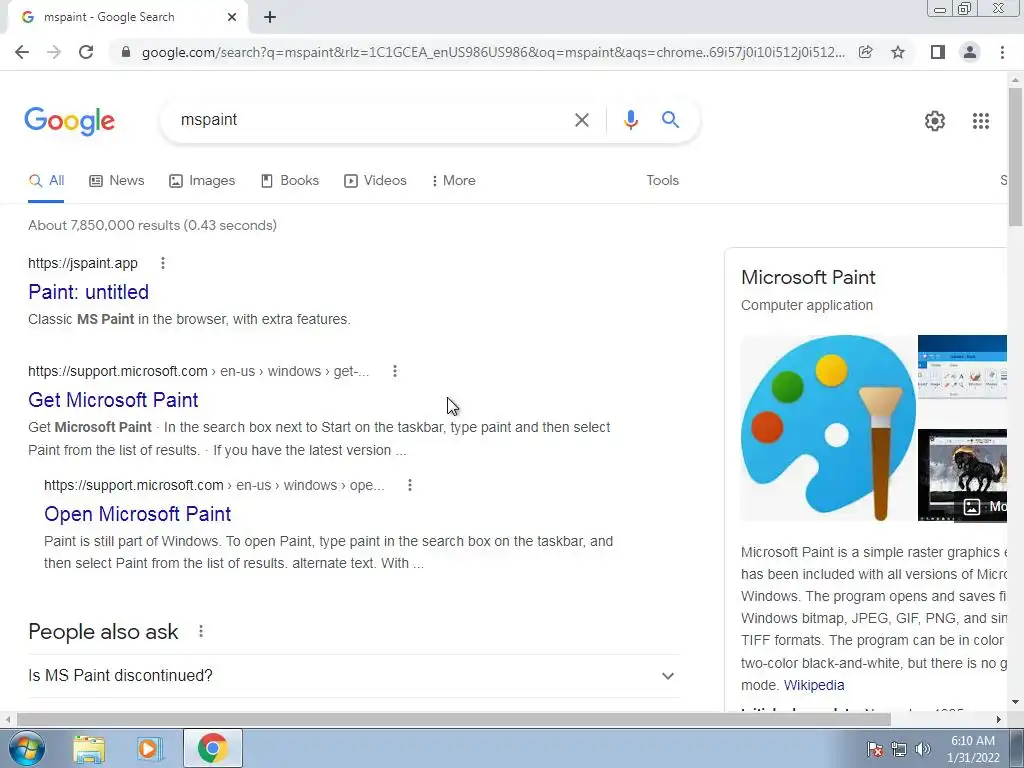This screenshot has height=768, width=1024.
Task: Go back using the browser back arrow
Action: [x=22, y=52]
